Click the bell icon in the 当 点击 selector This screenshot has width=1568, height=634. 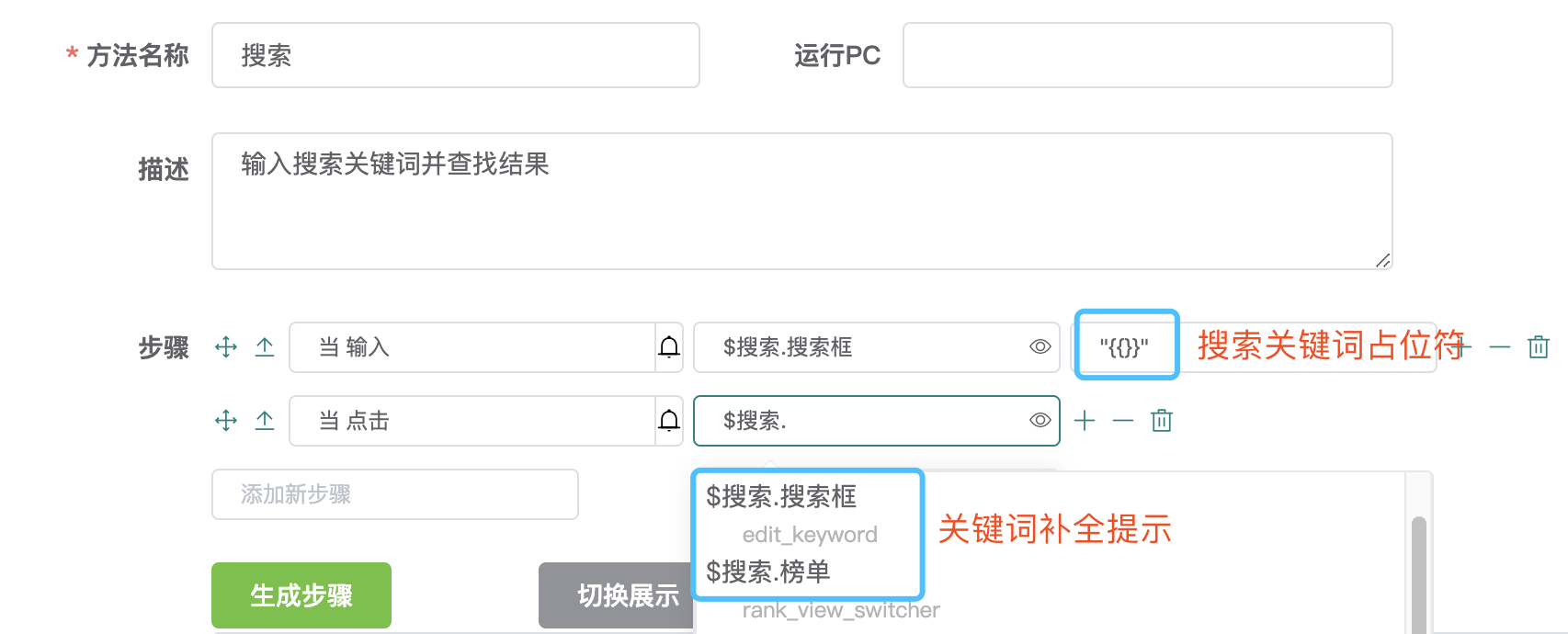pos(669,421)
